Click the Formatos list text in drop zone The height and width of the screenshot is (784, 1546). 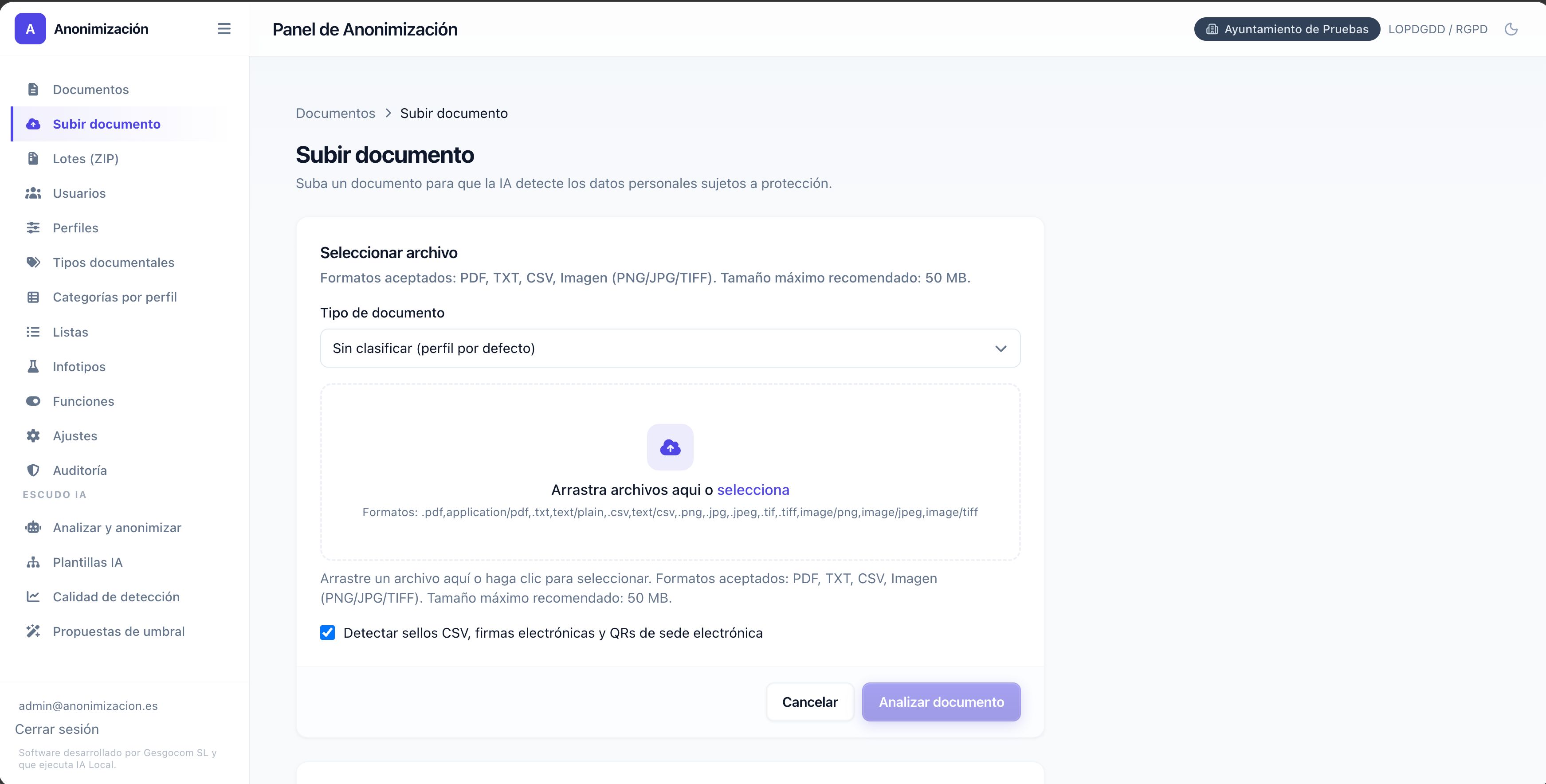[x=670, y=512]
